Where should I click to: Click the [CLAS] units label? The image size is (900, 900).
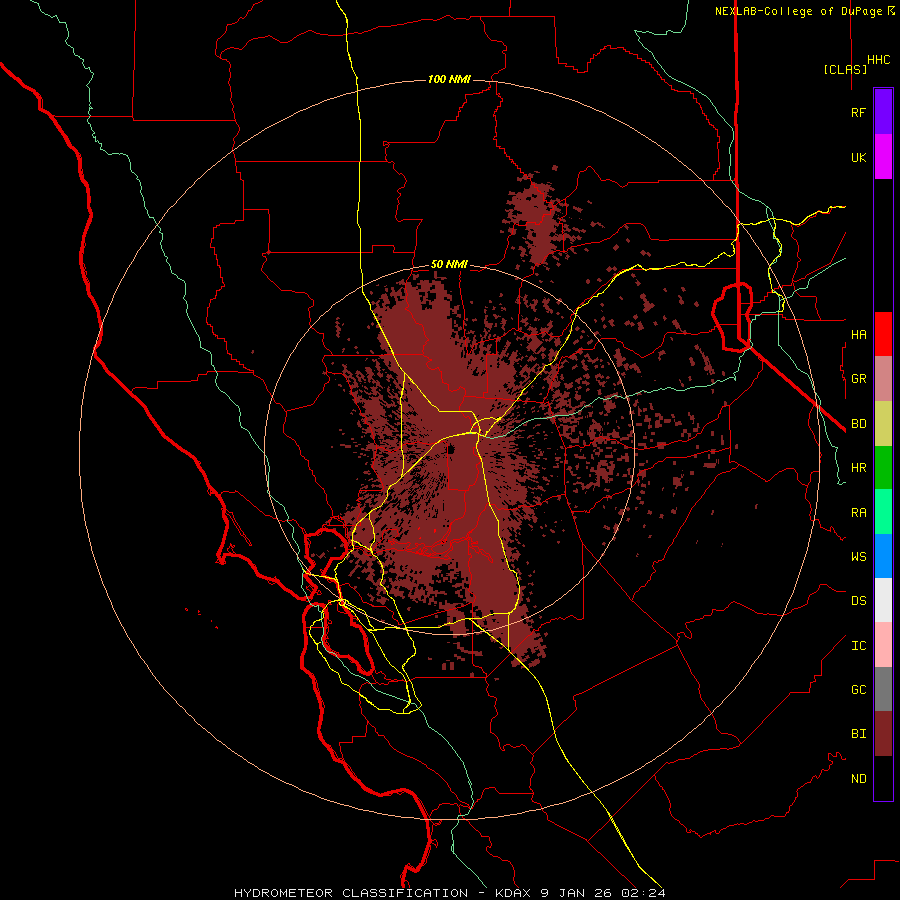tap(845, 70)
